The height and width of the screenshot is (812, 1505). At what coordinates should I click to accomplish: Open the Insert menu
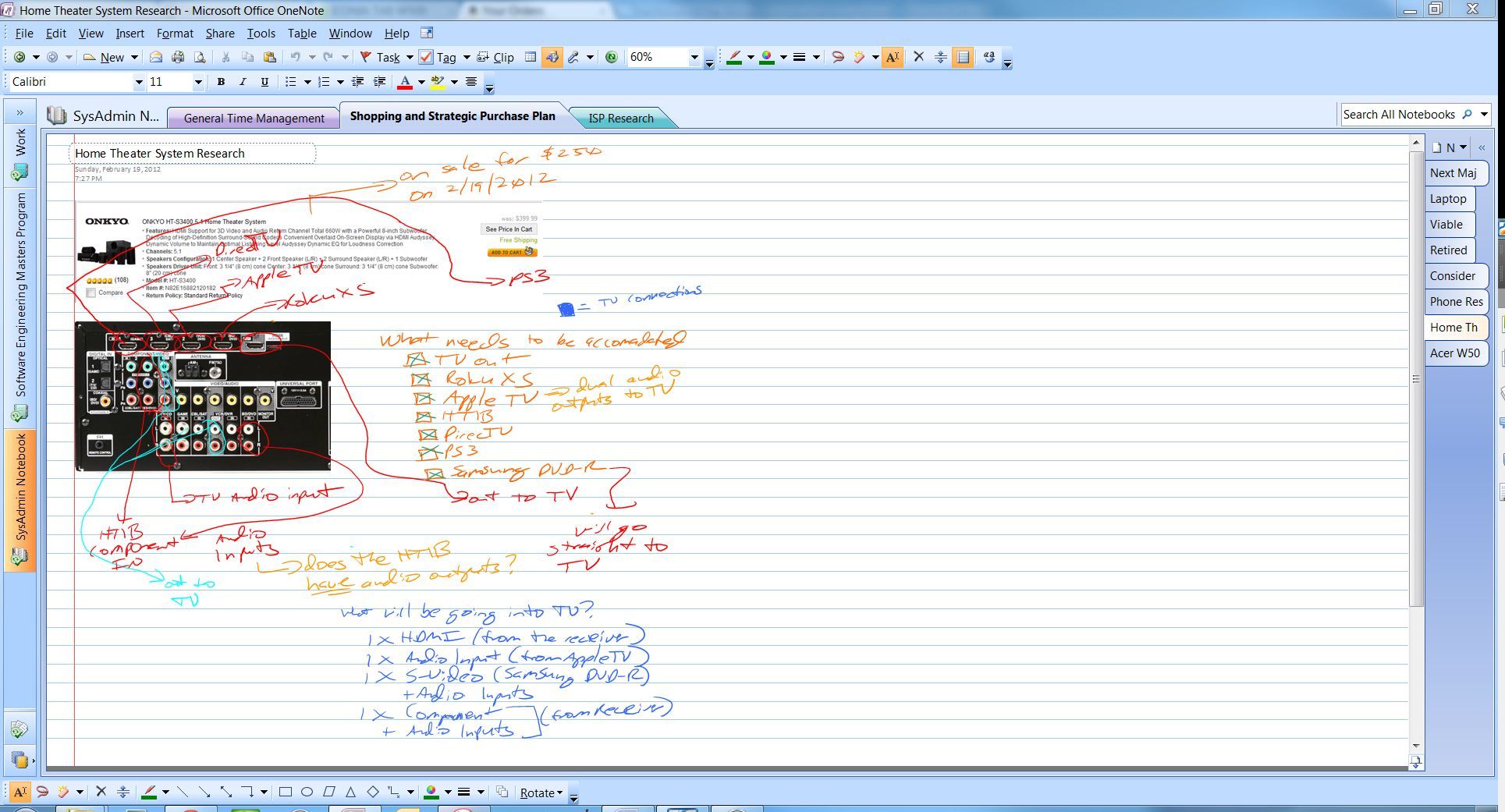click(x=130, y=33)
